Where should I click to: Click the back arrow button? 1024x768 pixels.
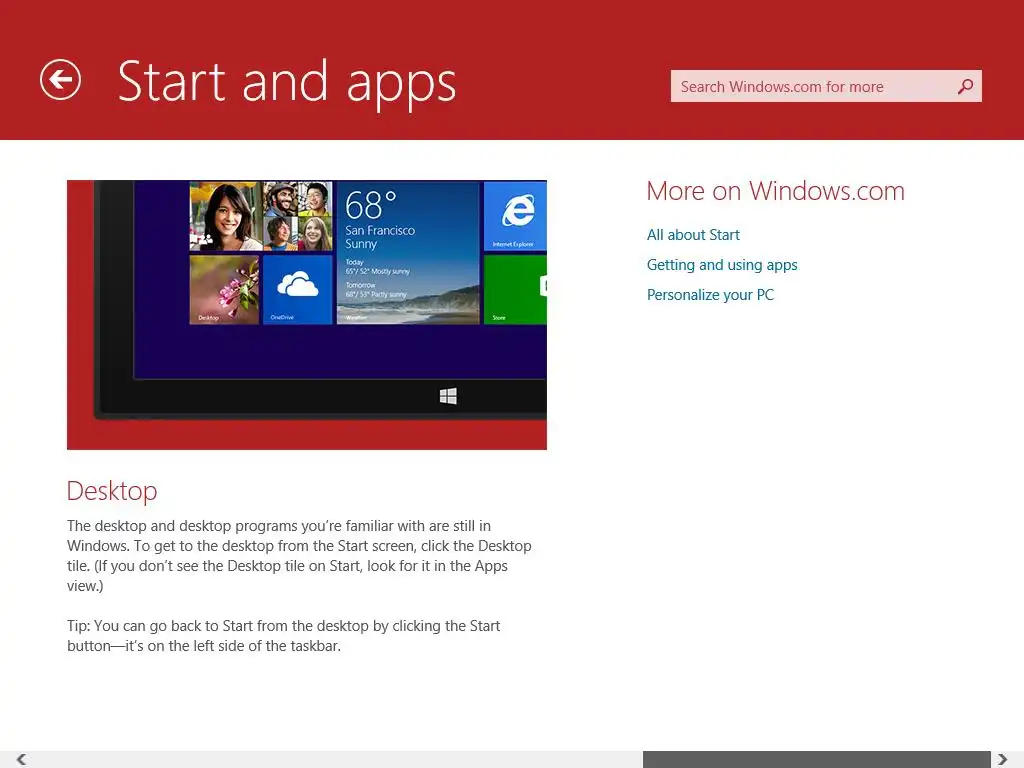click(60, 80)
